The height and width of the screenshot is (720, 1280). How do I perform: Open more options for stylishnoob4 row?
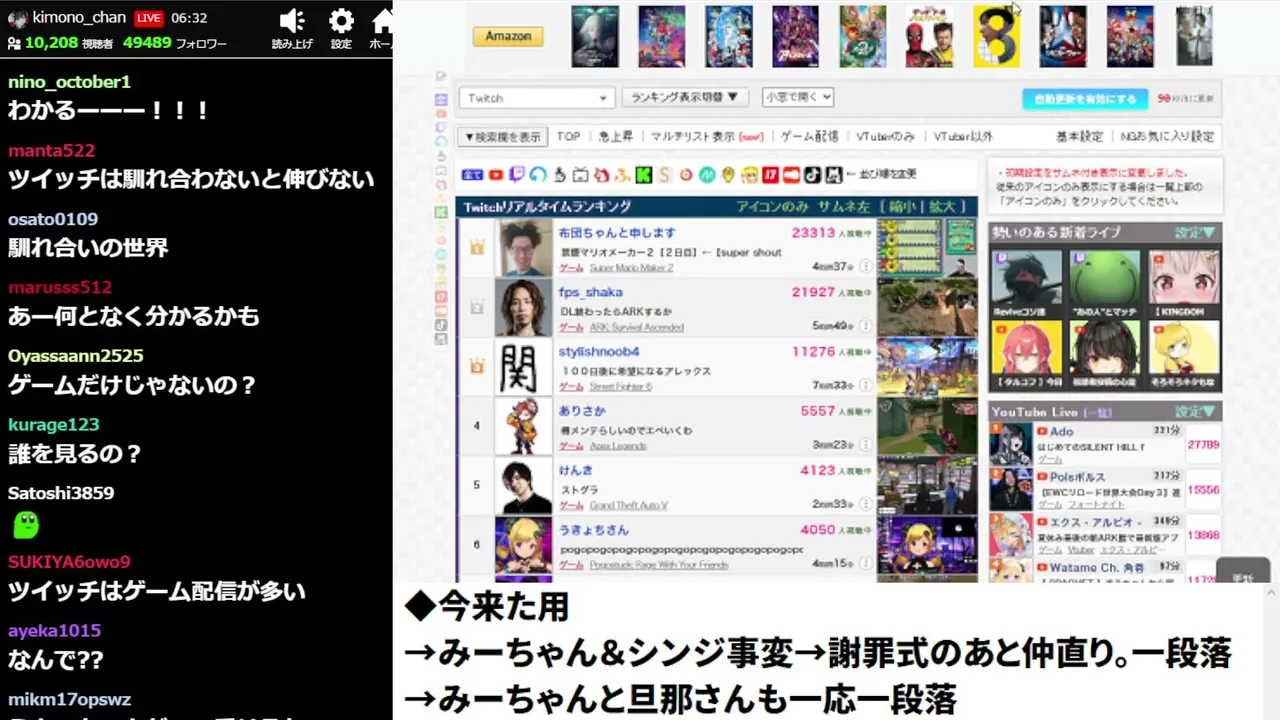click(x=866, y=385)
